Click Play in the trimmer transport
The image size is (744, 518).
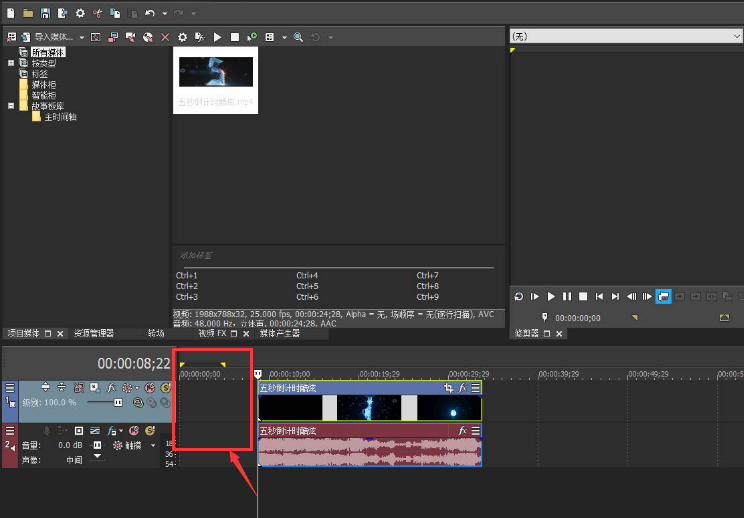coord(551,296)
